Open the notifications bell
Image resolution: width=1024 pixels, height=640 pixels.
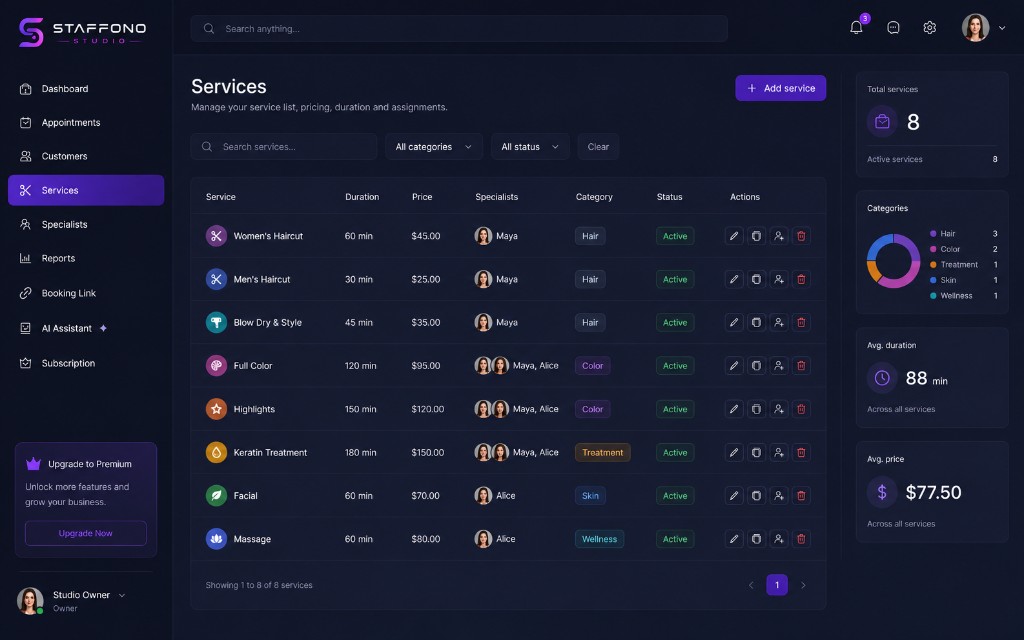click(856, 27)
